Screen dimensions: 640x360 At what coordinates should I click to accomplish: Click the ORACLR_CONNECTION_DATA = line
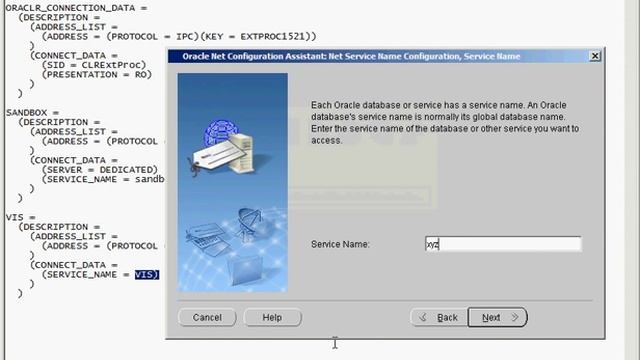[76, 8]
